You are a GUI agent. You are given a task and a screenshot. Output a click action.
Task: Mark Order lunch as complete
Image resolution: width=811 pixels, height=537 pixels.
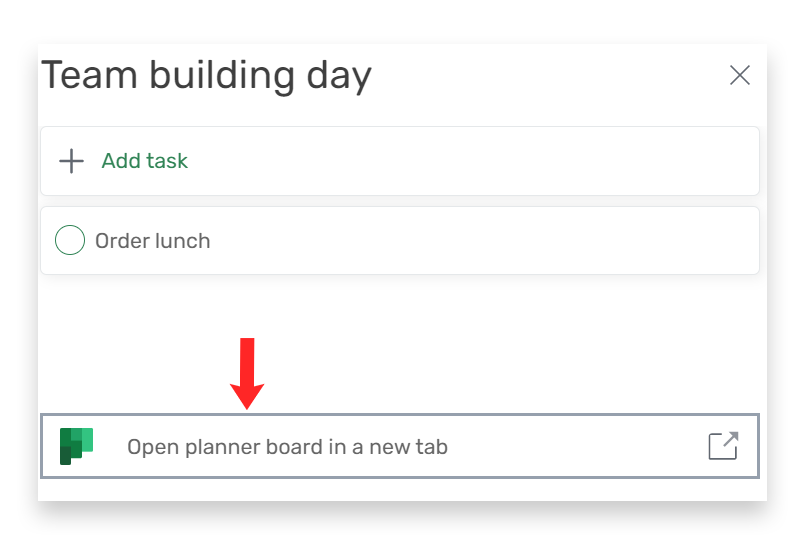coord(70,241)
